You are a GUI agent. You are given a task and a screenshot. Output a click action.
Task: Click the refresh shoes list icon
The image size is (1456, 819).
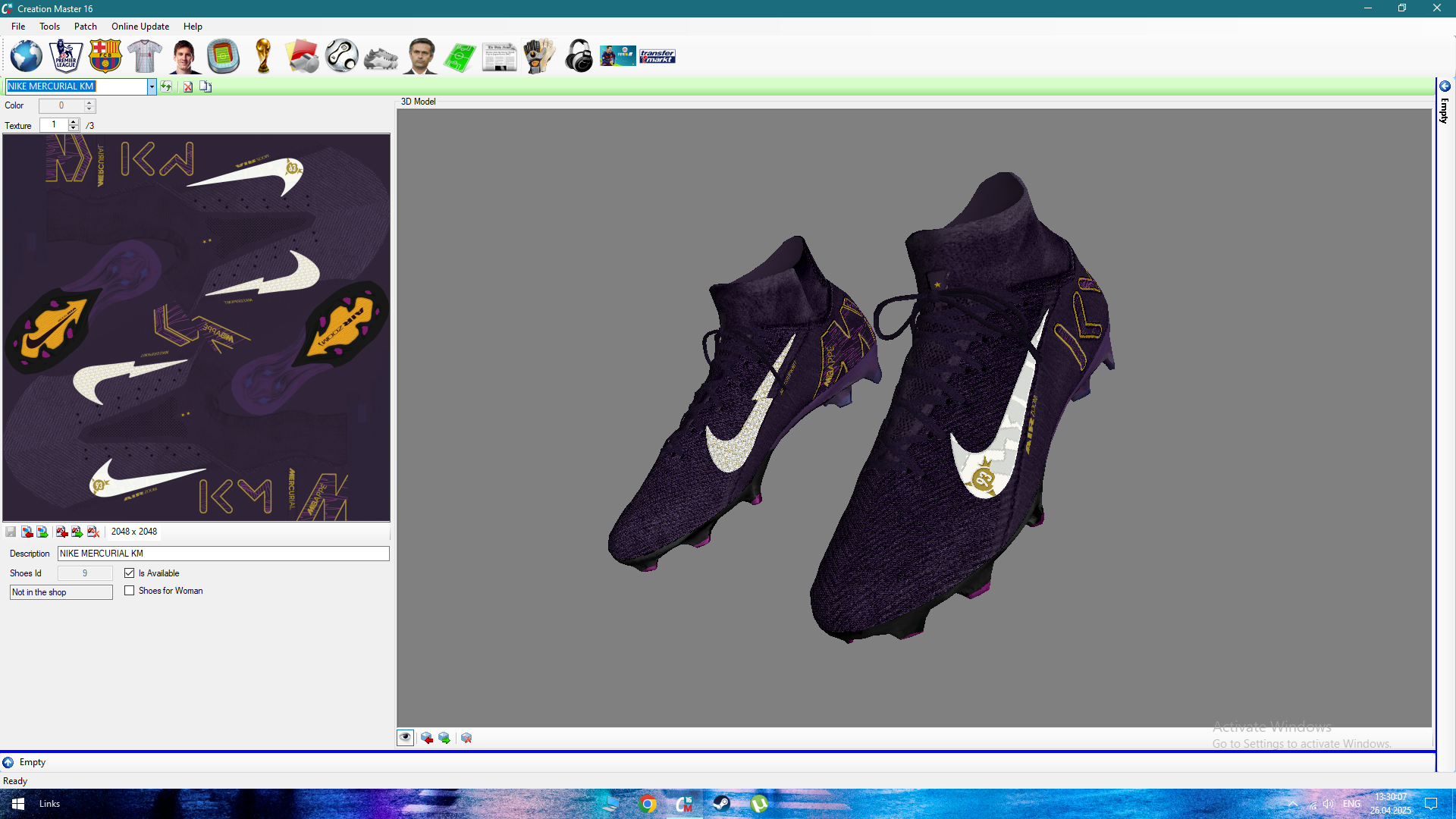pos(166,86)
